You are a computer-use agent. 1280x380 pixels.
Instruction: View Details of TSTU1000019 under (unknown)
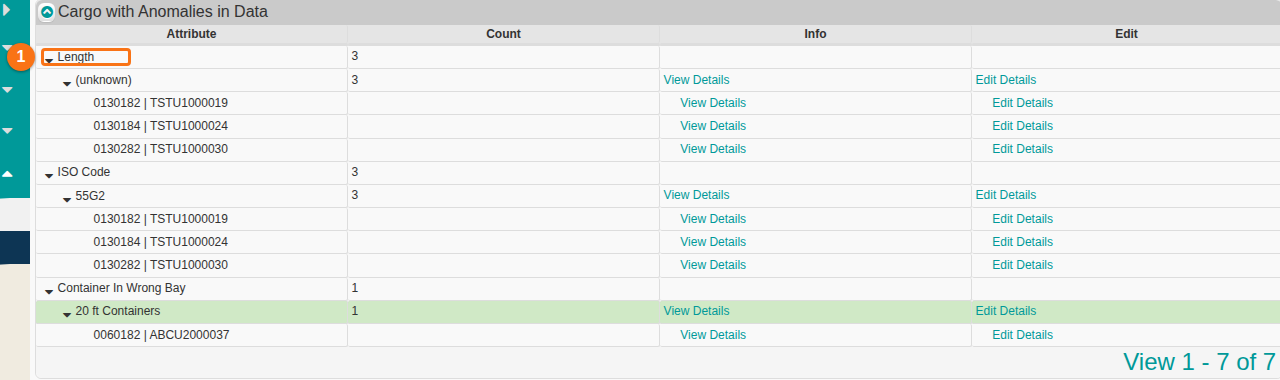(713, 103)
